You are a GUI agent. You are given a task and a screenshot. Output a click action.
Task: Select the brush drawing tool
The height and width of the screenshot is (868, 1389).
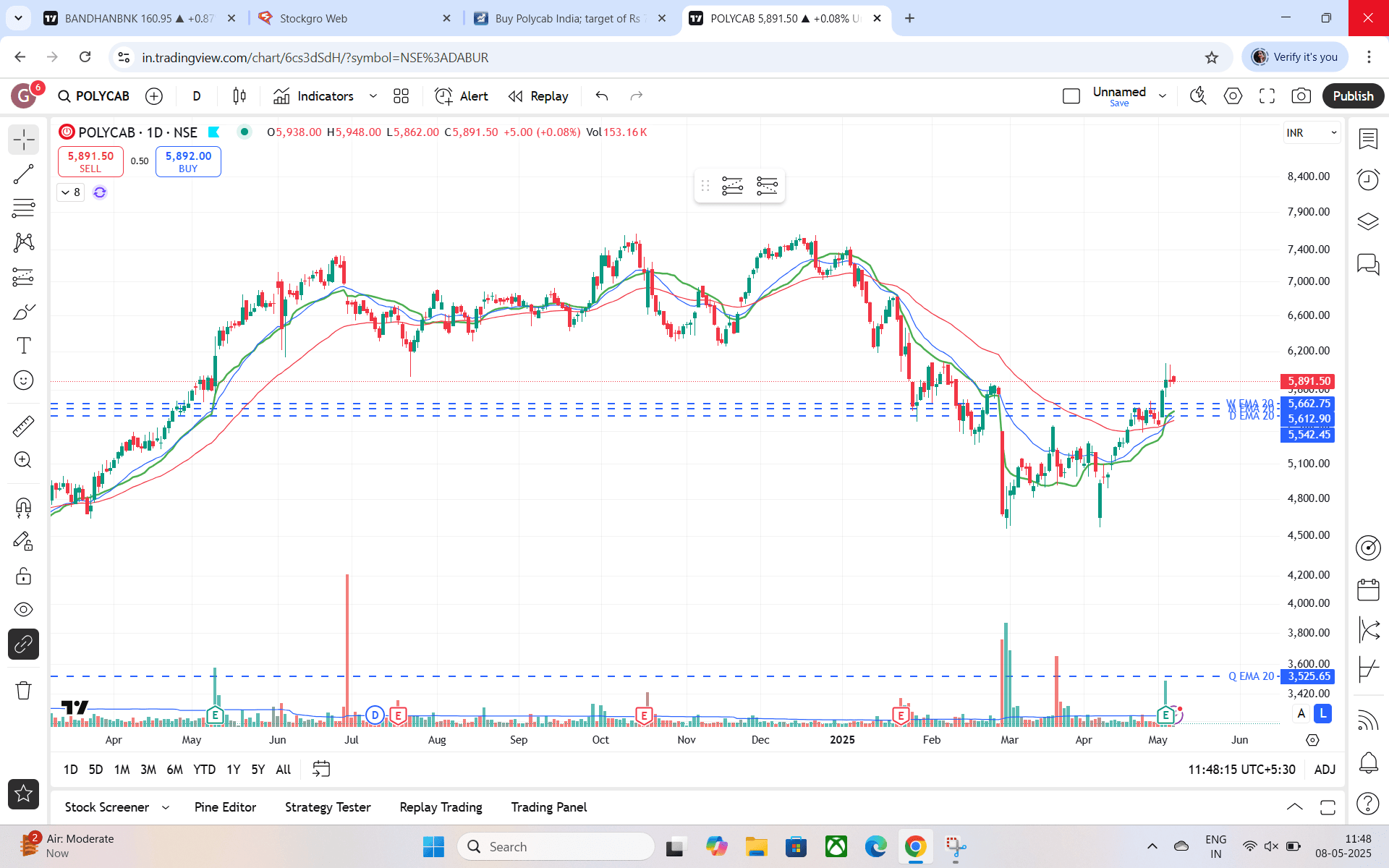23,312
